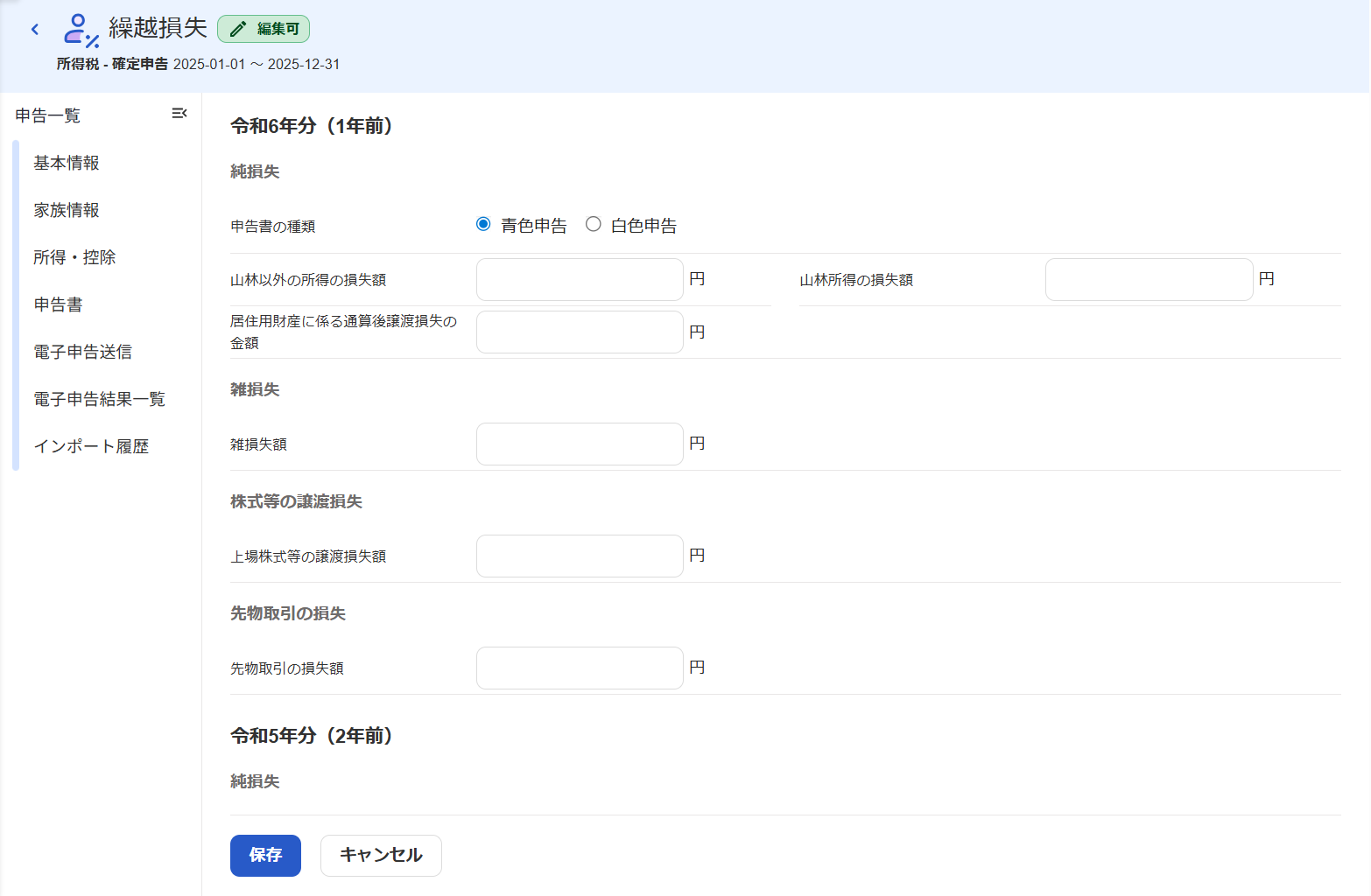1371x896 pixels.
Task: Click the 申告書の種類 label
Action: click(x=272, y=227)
